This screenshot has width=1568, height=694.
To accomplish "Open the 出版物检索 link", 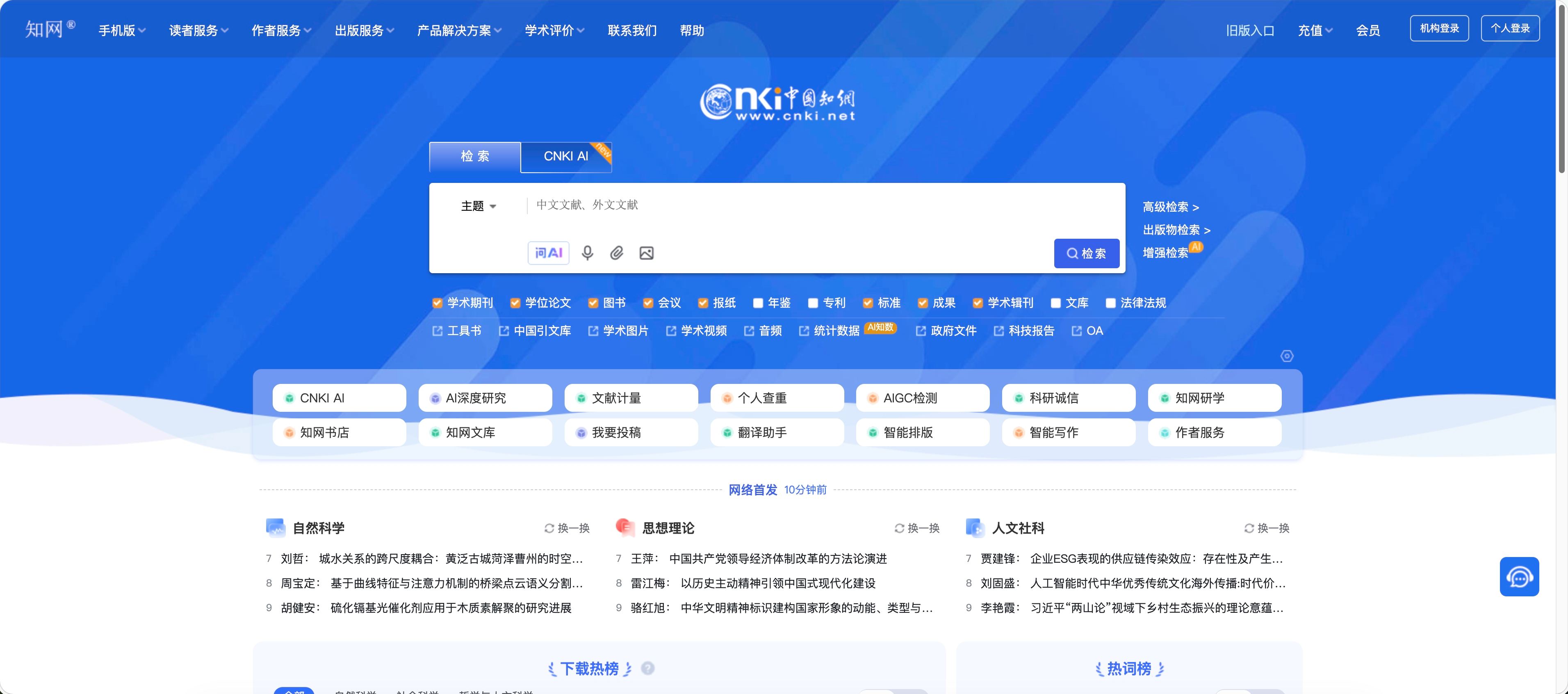I will coord(1176,230).
